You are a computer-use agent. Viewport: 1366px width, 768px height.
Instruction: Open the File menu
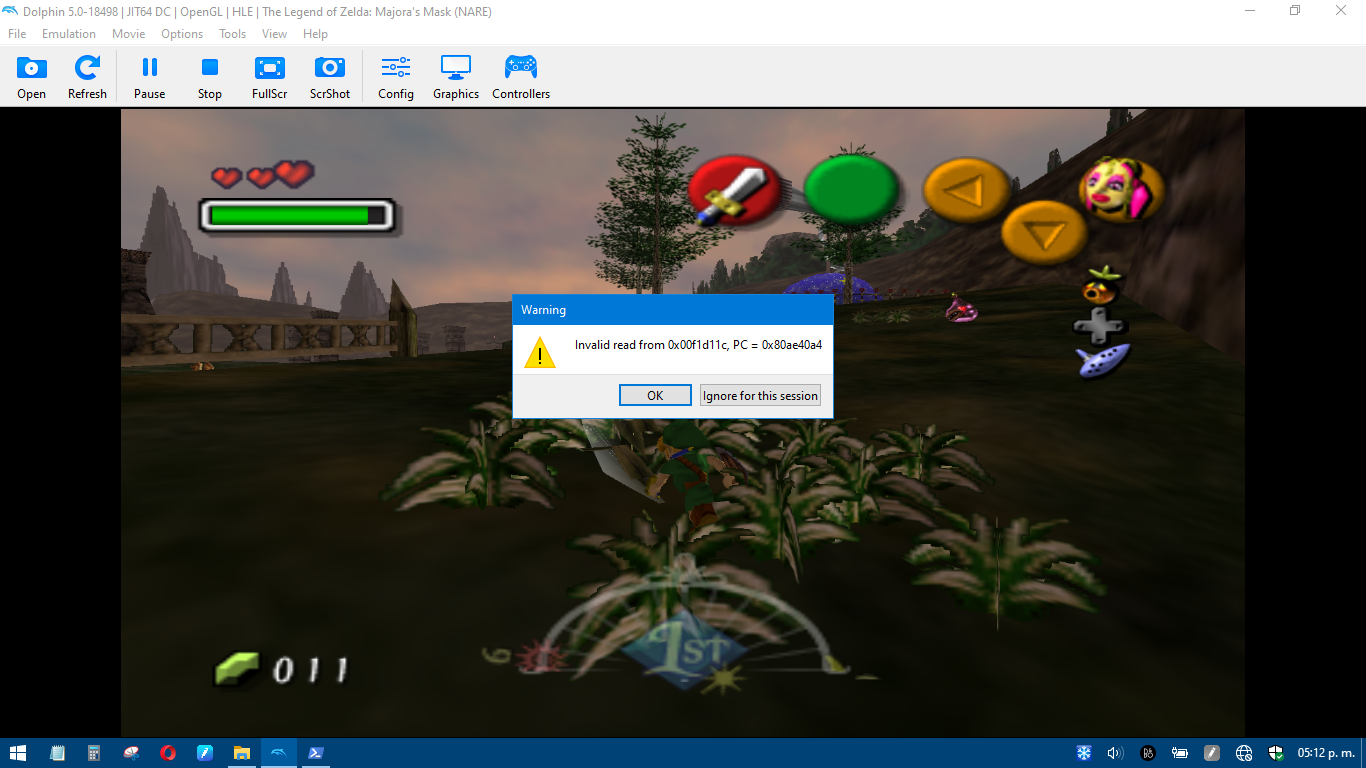(17, 34)
